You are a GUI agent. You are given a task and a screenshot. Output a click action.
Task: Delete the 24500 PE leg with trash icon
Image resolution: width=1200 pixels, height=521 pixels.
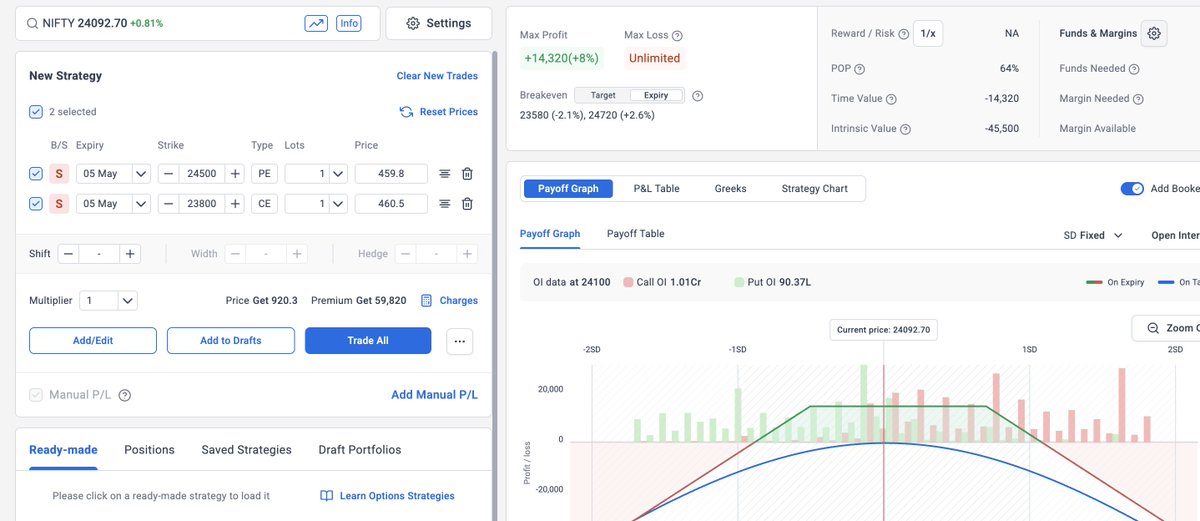click(467, 174)
